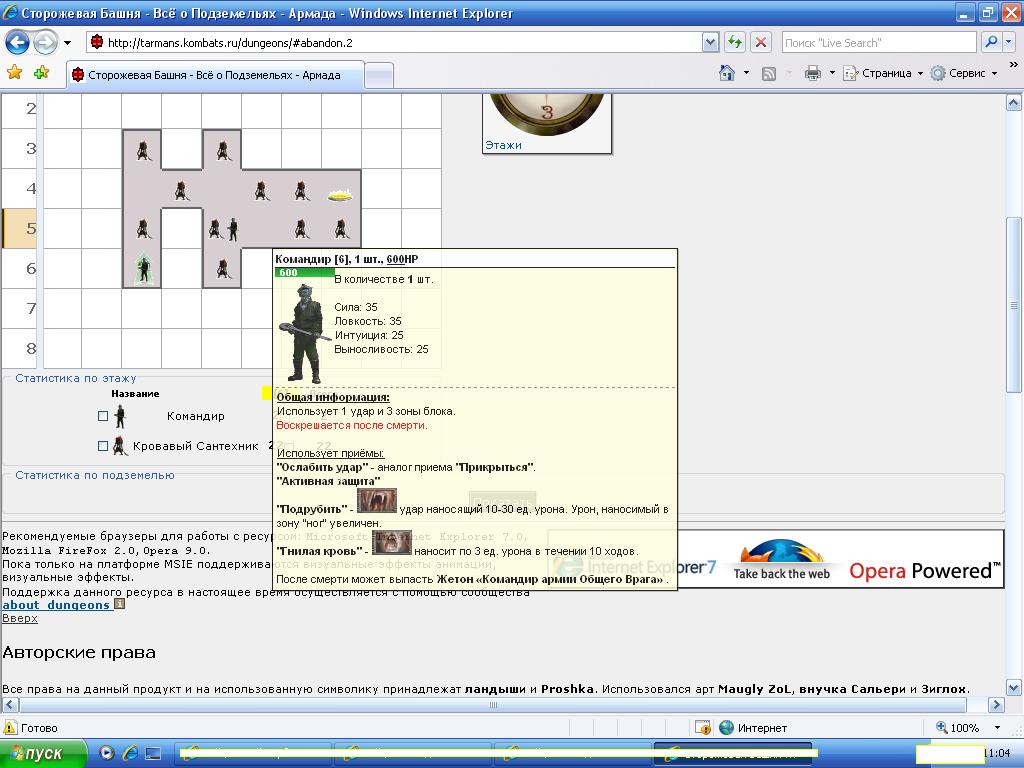Click the vertical scrollbar up arrow
Viewport: 1024px width, 768px height.
click(x=1014, y=103)
